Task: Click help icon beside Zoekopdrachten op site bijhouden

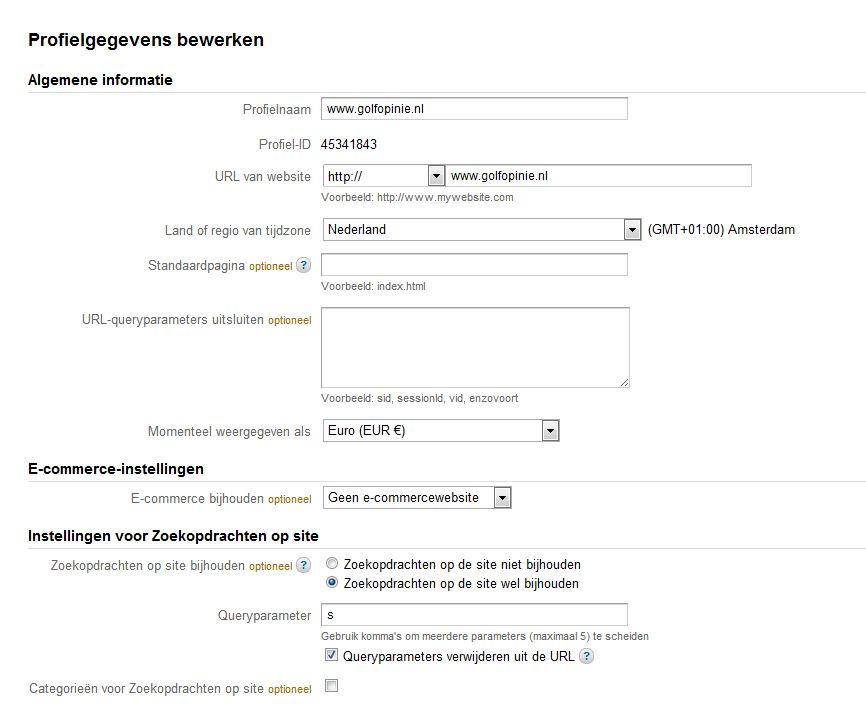Action: point(303,565)
